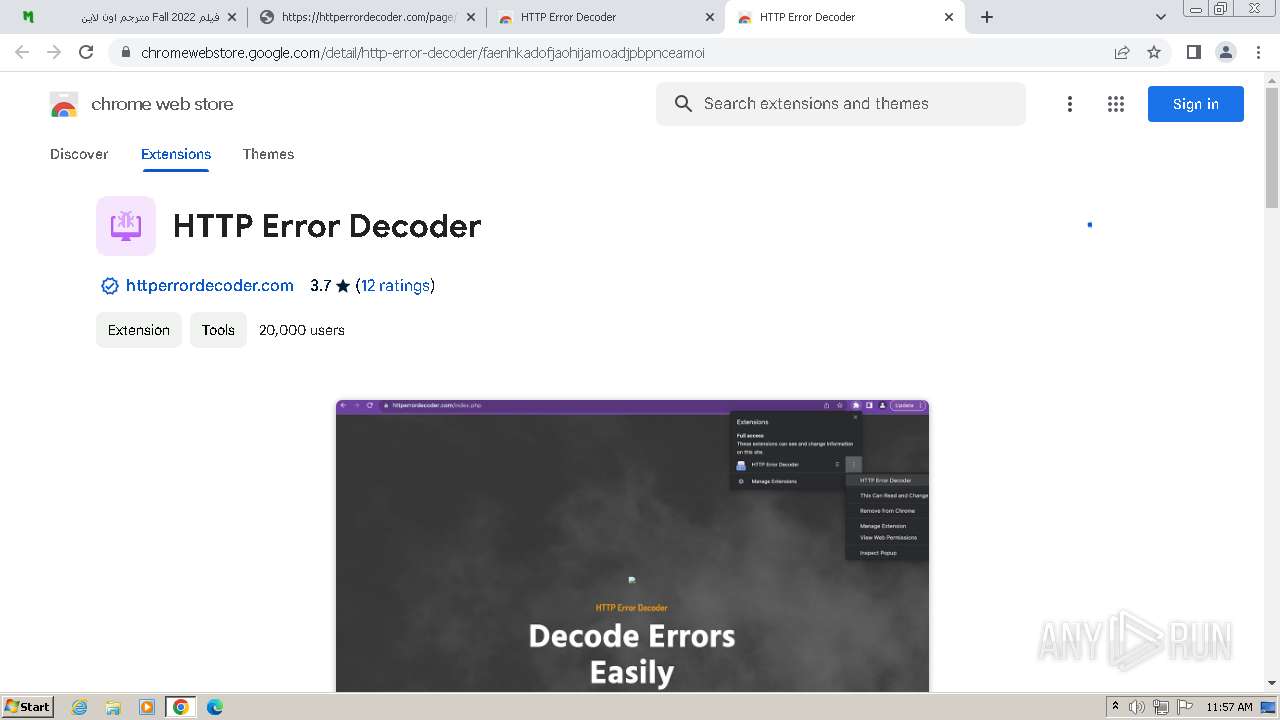This screenshot has height=720, width=1280.
Task: Open the Discover section
Action: [x=79, y=154]
